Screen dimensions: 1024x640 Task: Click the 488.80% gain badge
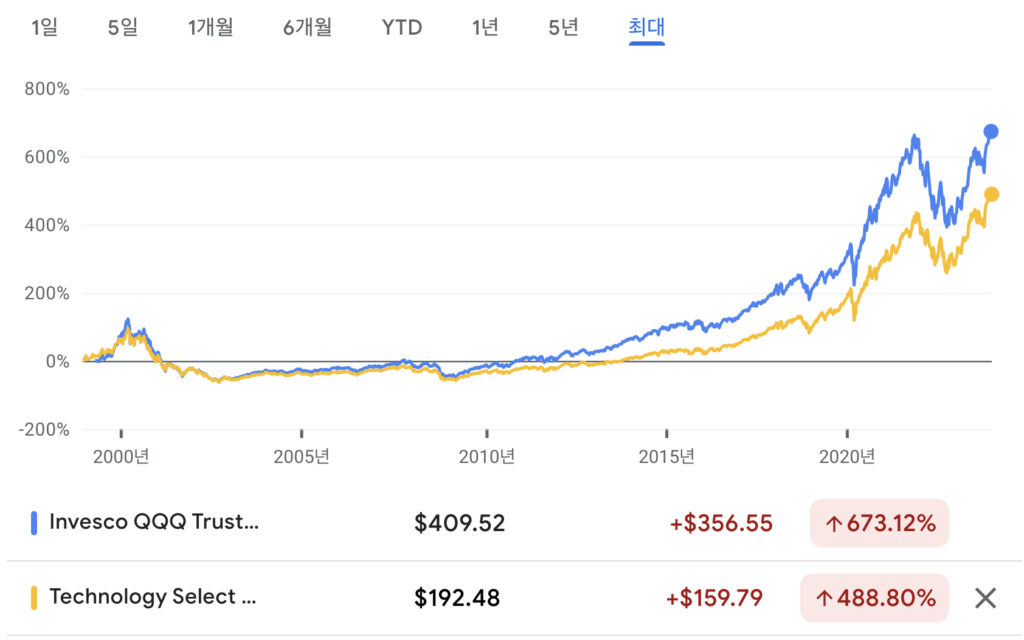874,598
